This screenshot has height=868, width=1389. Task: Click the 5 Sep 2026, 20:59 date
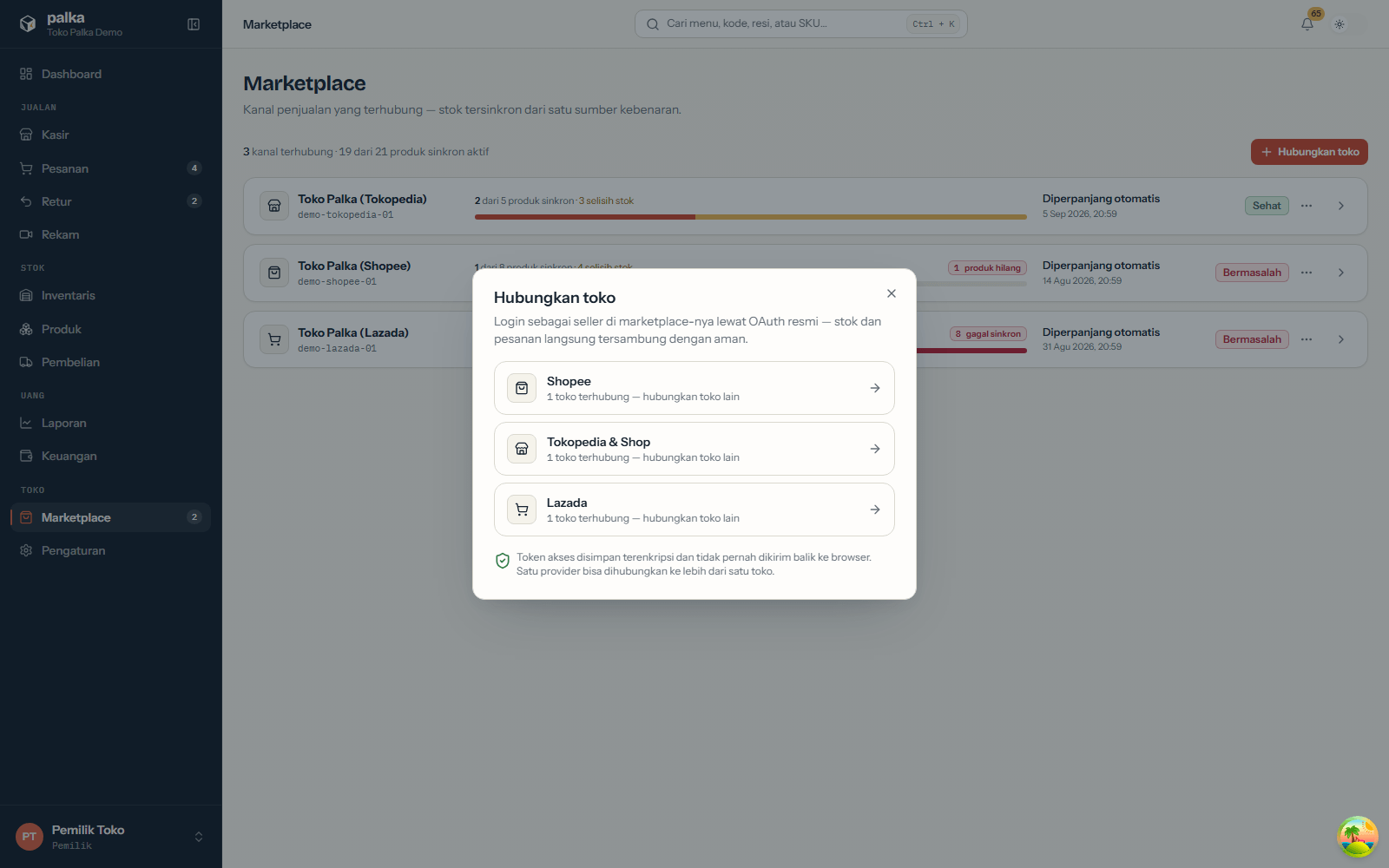click(1080, 214)
